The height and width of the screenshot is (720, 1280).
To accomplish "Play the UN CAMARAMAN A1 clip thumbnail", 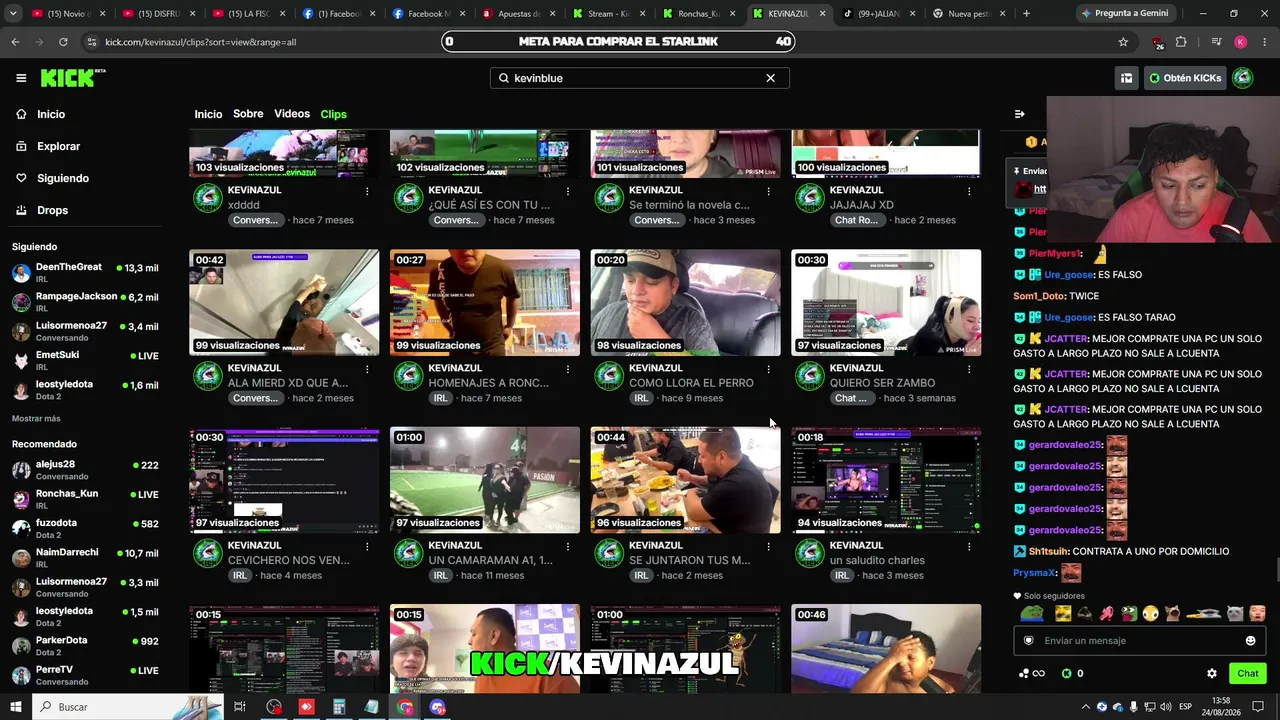I will [485, 480].
